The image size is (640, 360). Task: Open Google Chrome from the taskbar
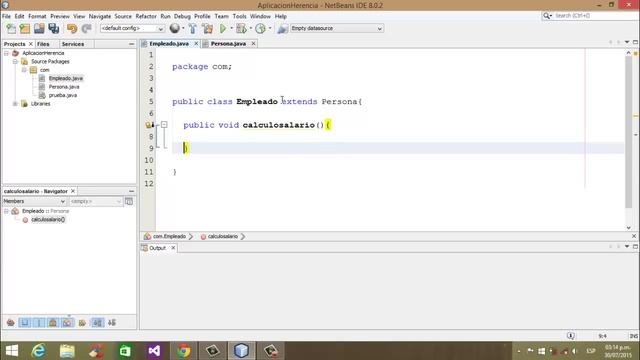(183, 351)
